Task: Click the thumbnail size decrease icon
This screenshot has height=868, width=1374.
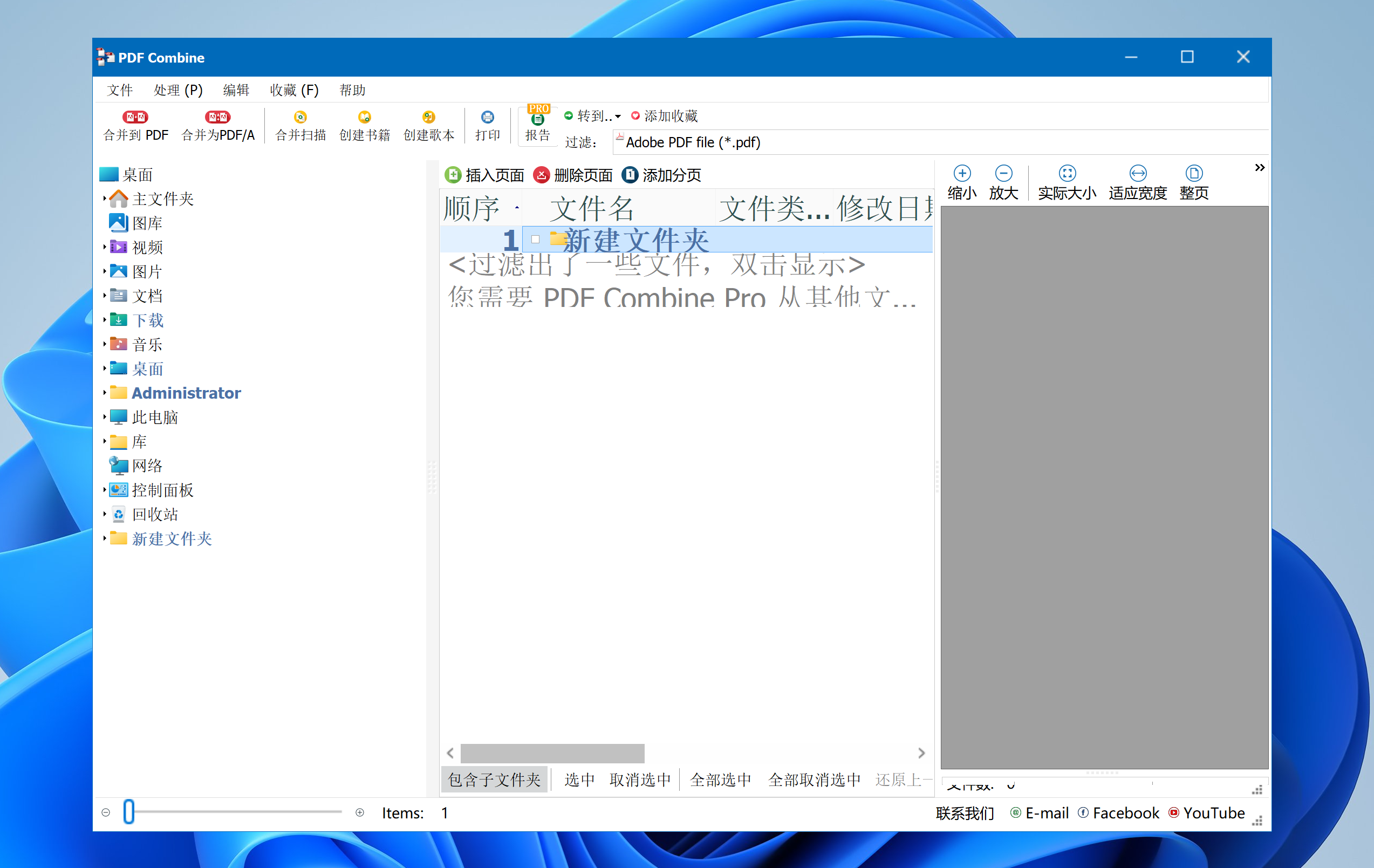Action: pos(106,812)
